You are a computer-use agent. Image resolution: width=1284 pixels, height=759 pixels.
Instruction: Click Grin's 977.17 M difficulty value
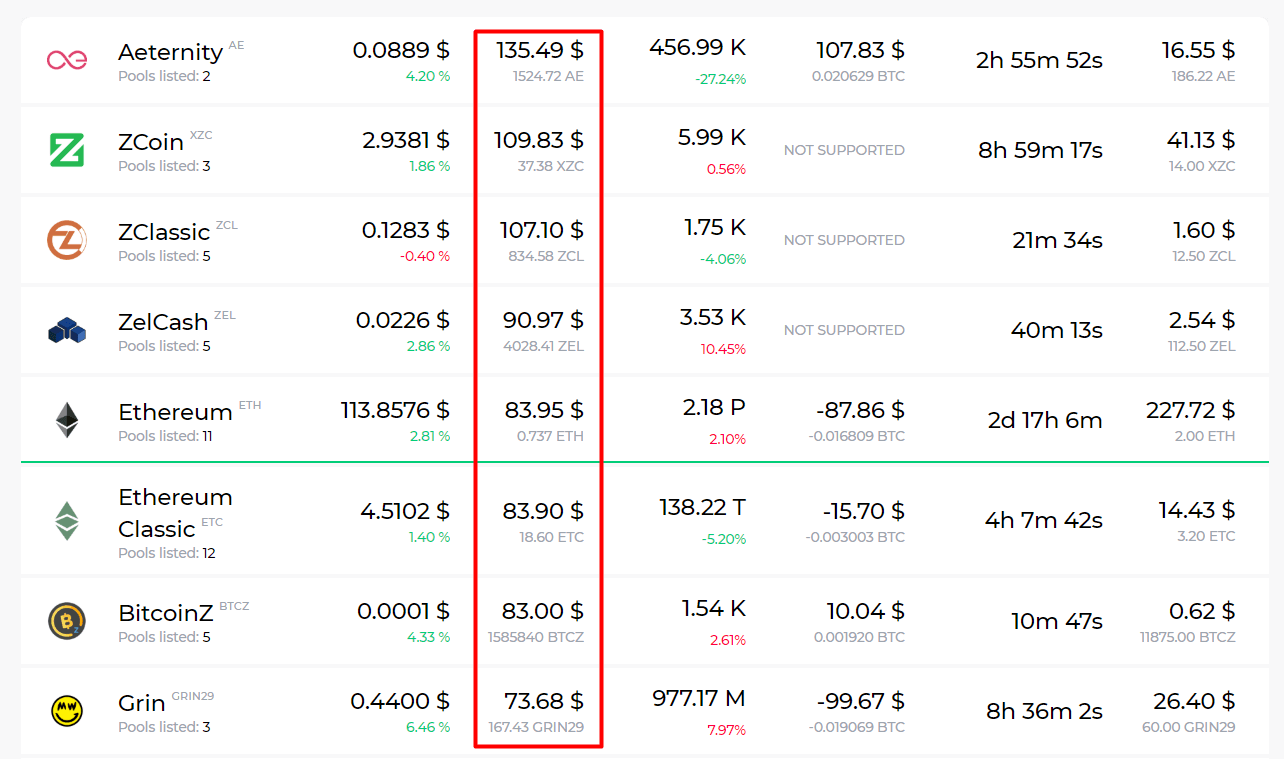click(699, 698)
